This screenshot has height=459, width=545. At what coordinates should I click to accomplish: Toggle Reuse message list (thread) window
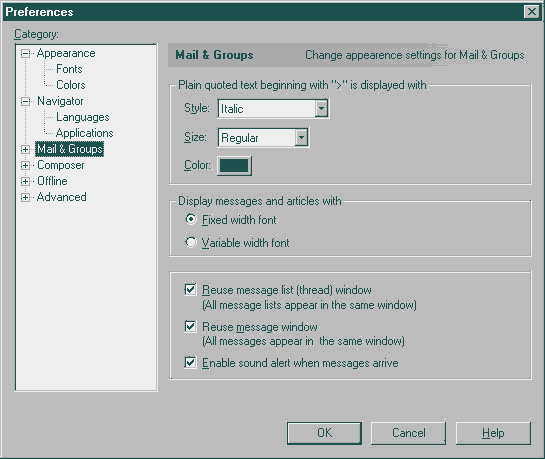pyautogui.click(x=190, y=289)
